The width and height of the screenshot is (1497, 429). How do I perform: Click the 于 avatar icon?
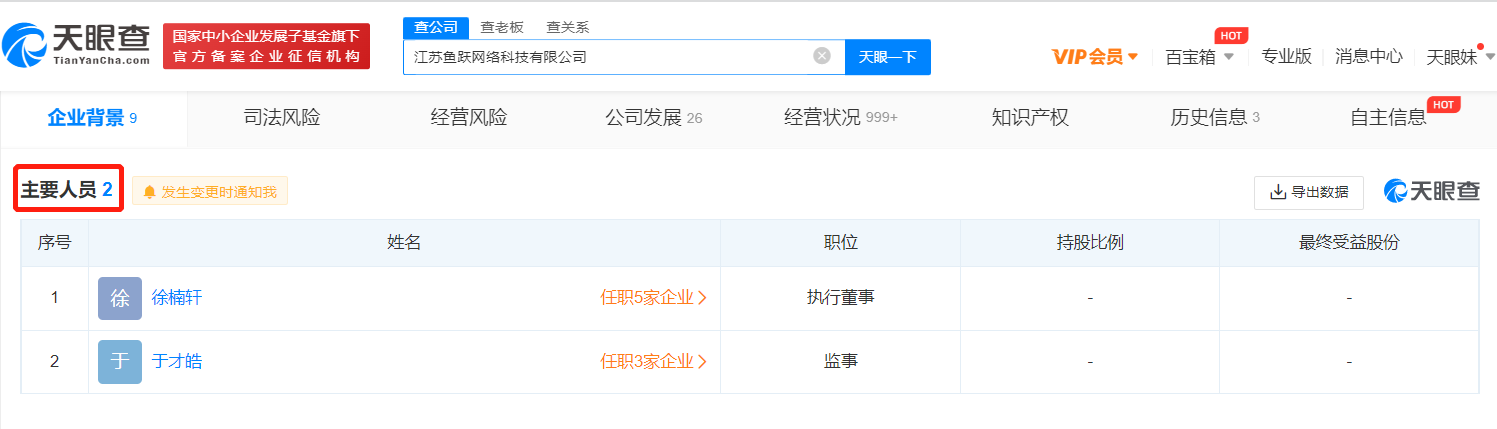coord(120,362)
